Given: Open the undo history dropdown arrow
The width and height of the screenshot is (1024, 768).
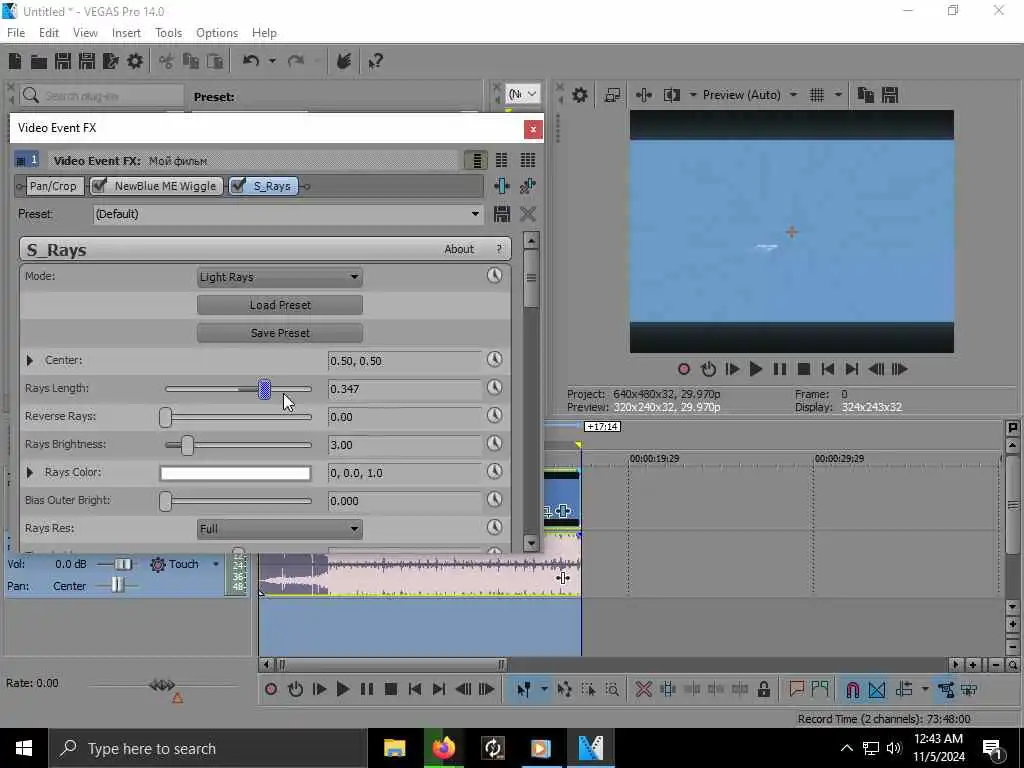Looking at the screenshot, I should click(272, 61).
